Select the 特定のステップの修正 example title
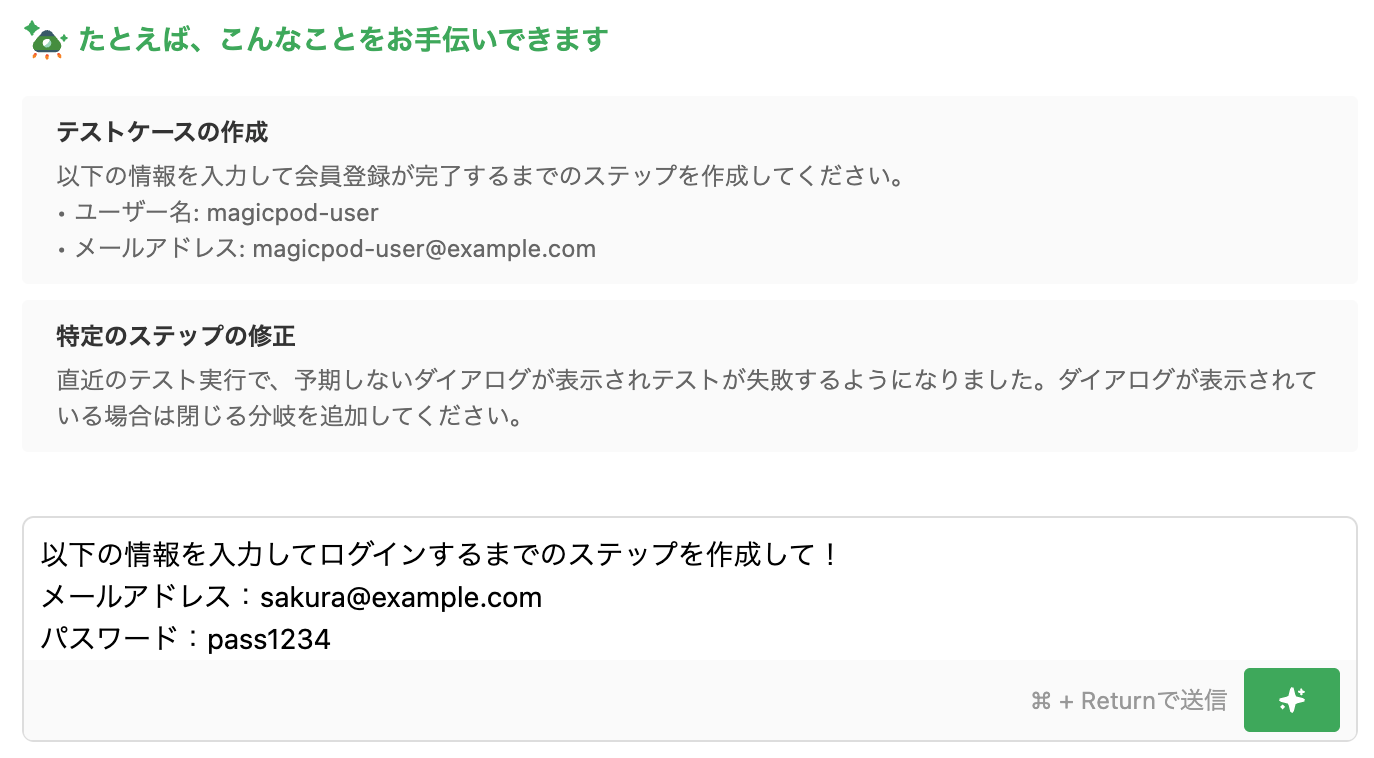Viewport: 1374px width, 758px height. coord(176,336)
